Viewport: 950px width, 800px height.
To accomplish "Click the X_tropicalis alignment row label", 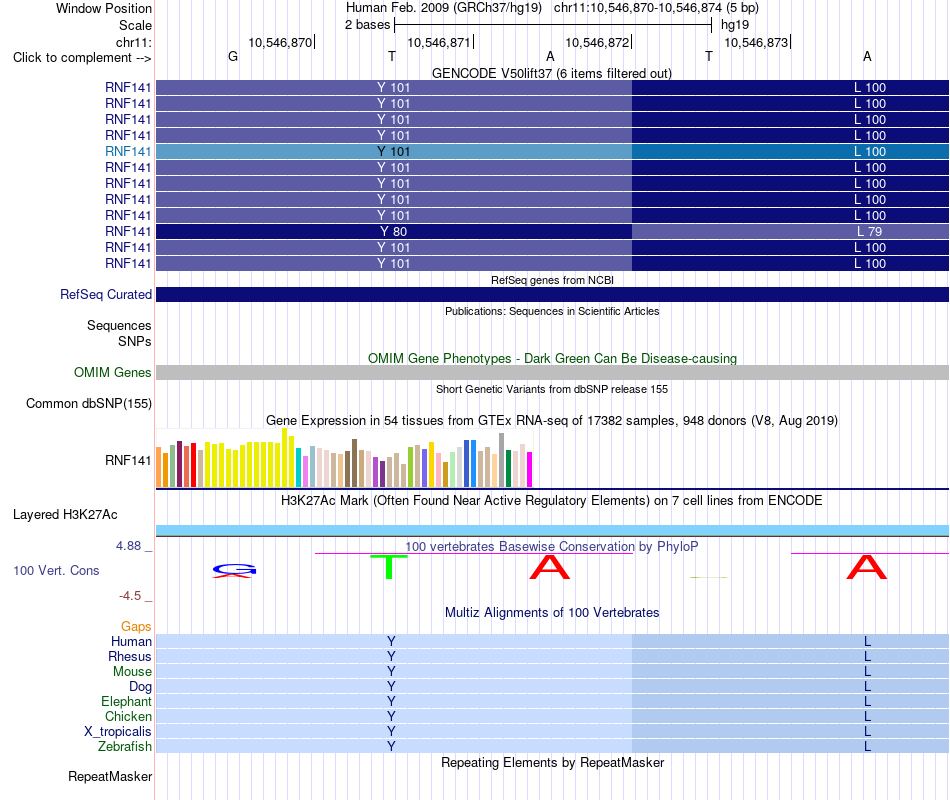I will pyautogui.click(x=118, y=732).
